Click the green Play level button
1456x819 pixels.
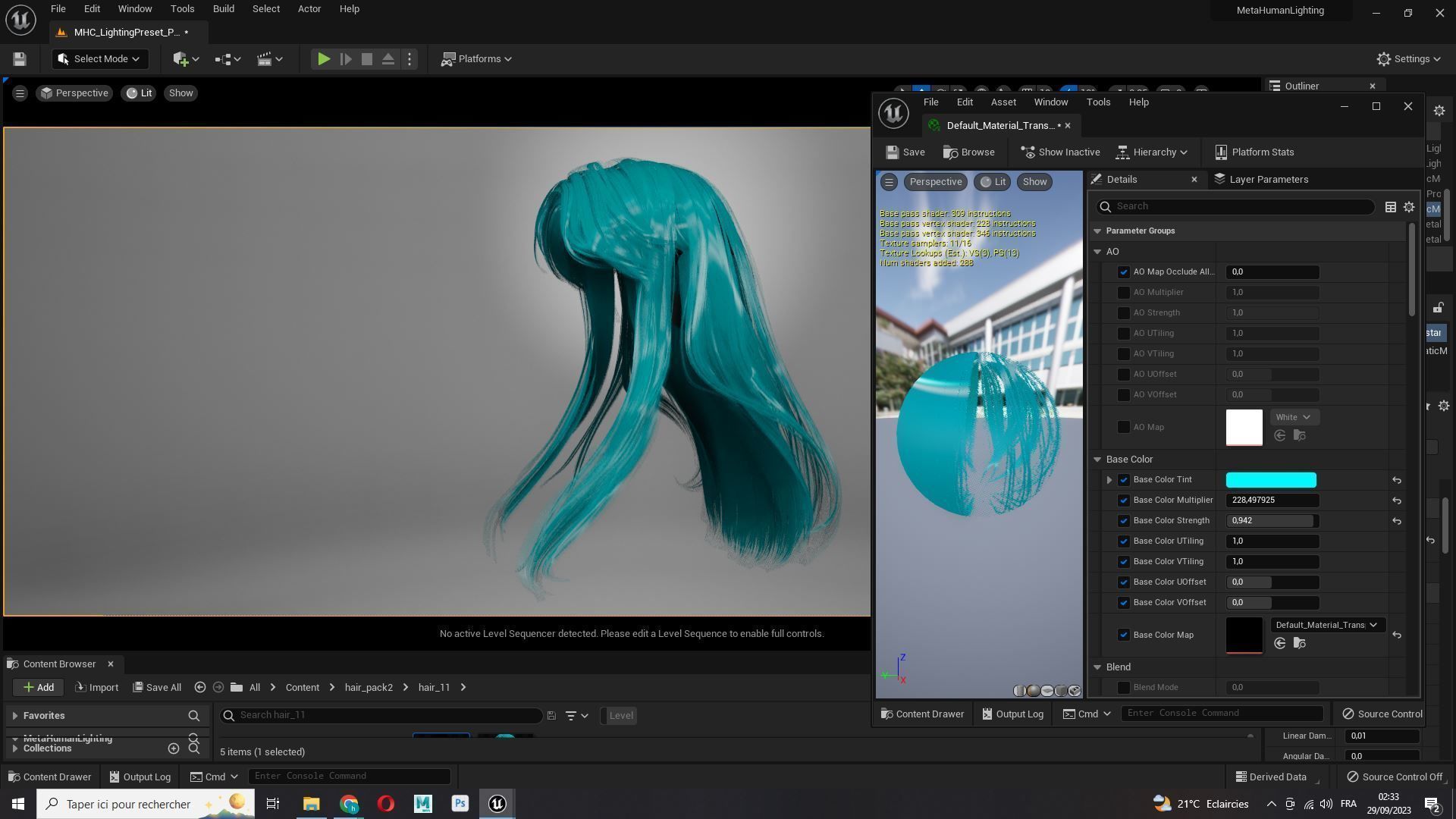coord(323,59)
